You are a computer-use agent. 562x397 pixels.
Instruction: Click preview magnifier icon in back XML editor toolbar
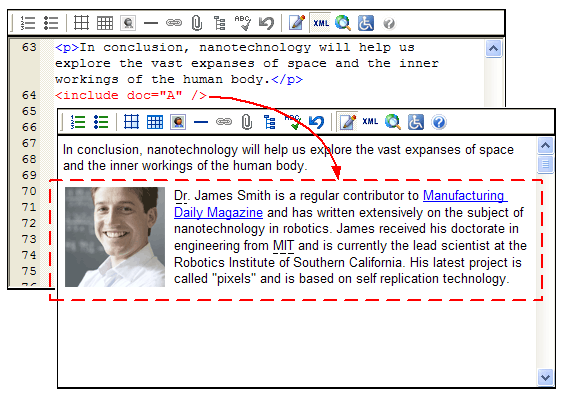click(343, 23)
